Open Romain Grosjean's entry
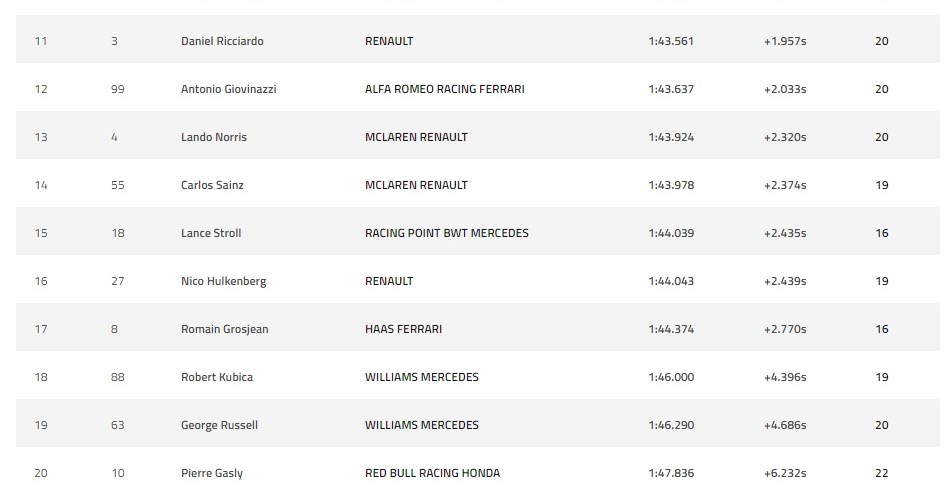Viewport: 949px width, 488px height. (224, 329)
